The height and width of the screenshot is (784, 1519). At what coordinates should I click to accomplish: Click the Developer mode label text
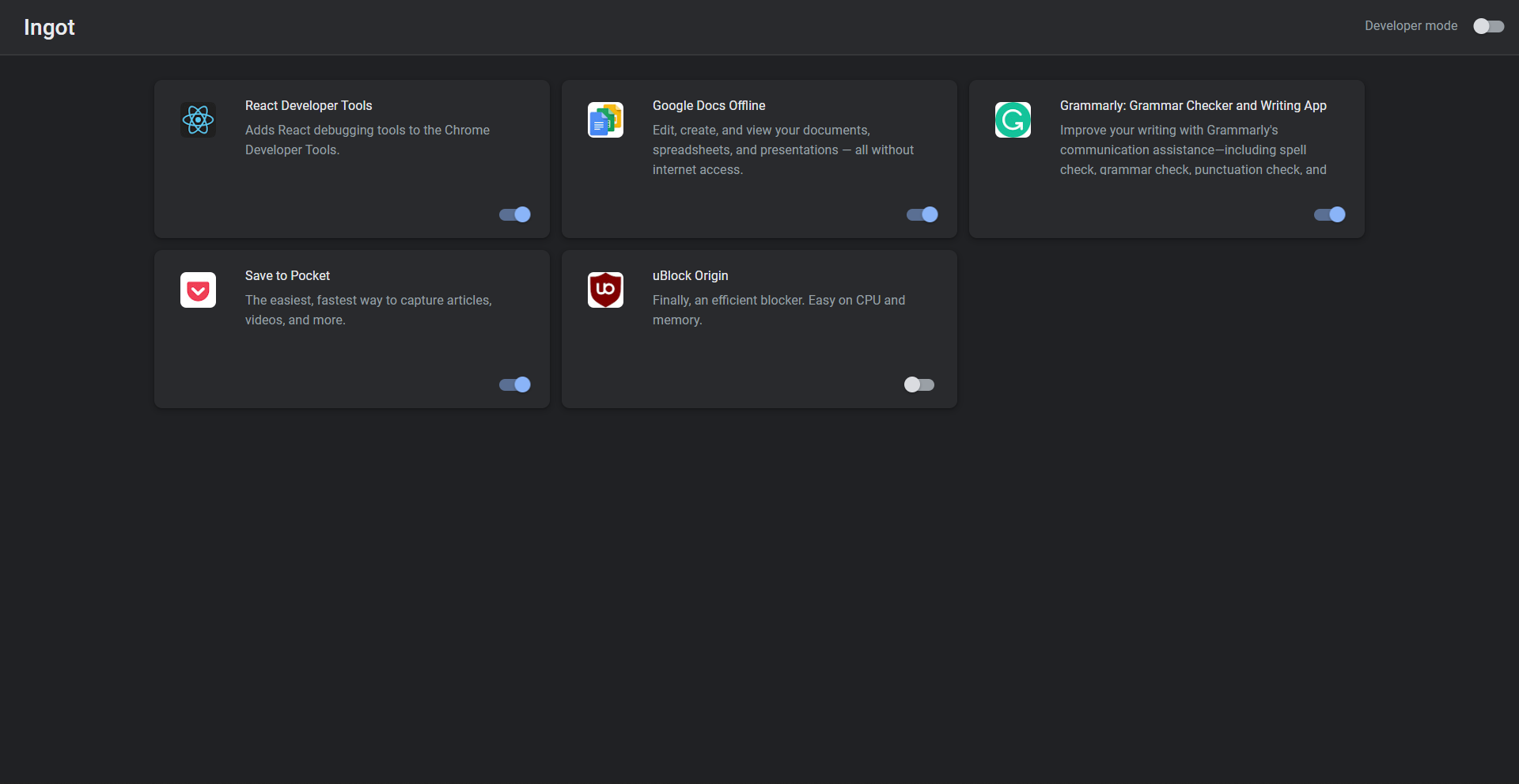coord(1411,26)
